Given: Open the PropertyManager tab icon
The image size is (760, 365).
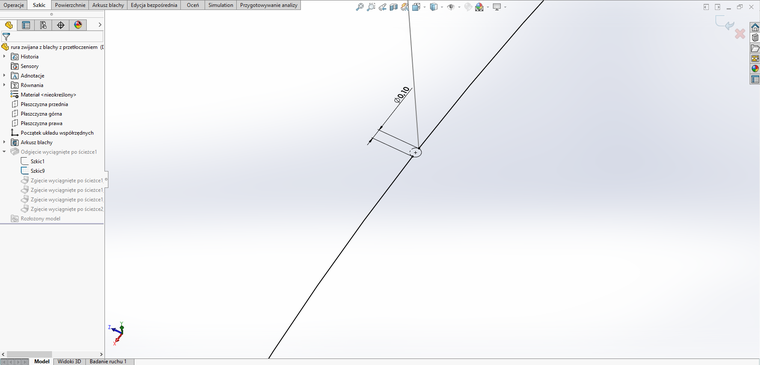Looking at the screenshot, I should point(26,25).
